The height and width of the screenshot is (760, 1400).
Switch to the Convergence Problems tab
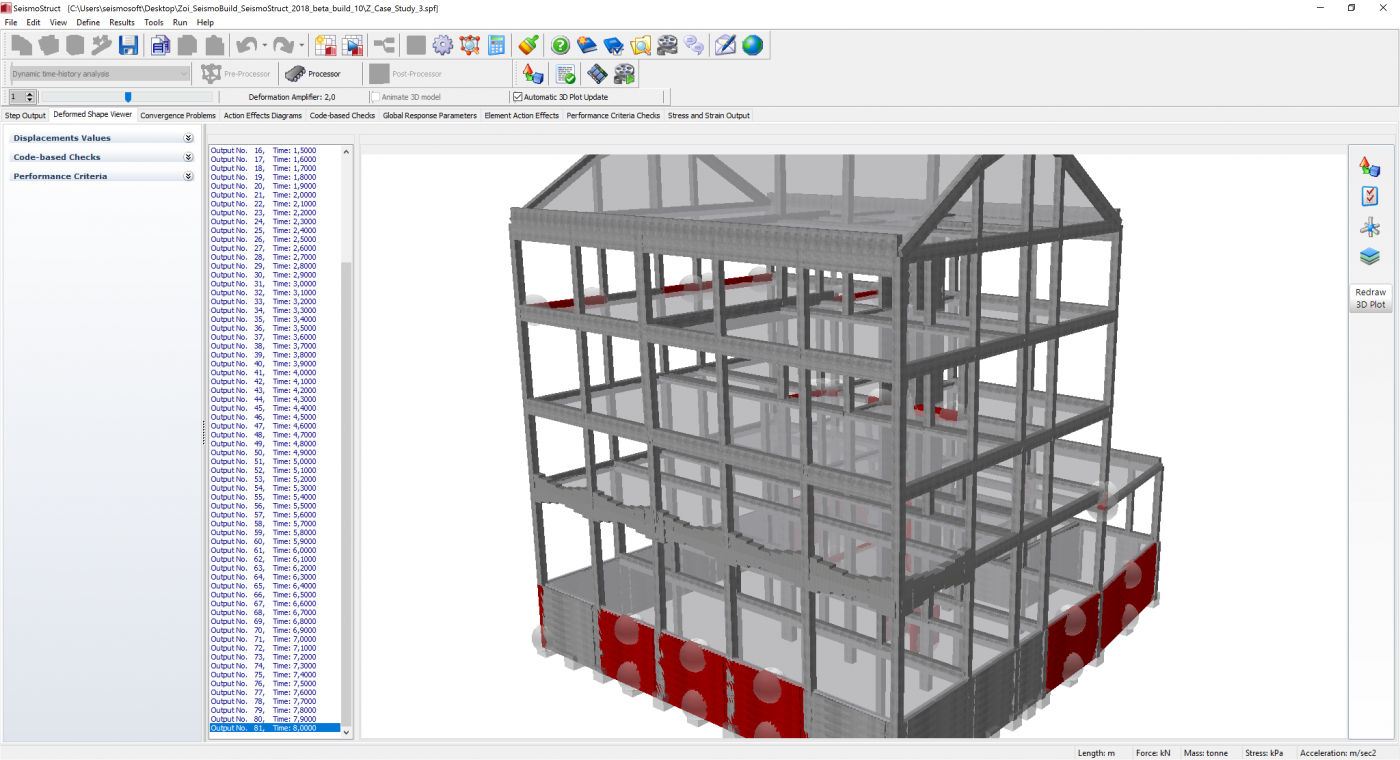(x=178, y=116)
